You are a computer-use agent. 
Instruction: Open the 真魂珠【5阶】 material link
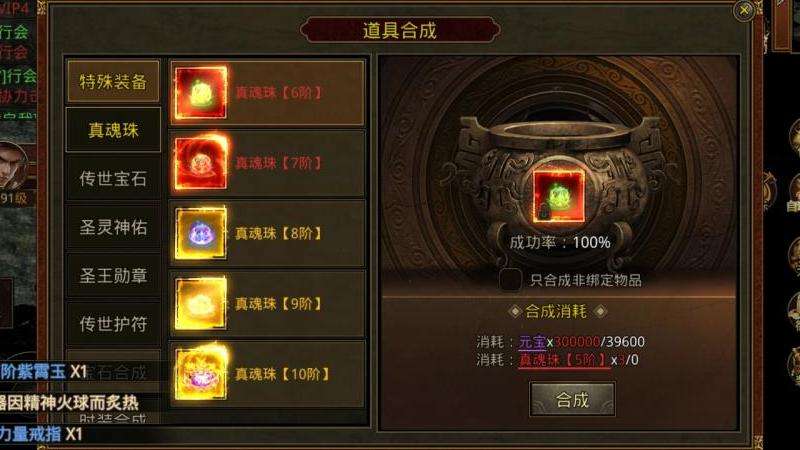564,360
